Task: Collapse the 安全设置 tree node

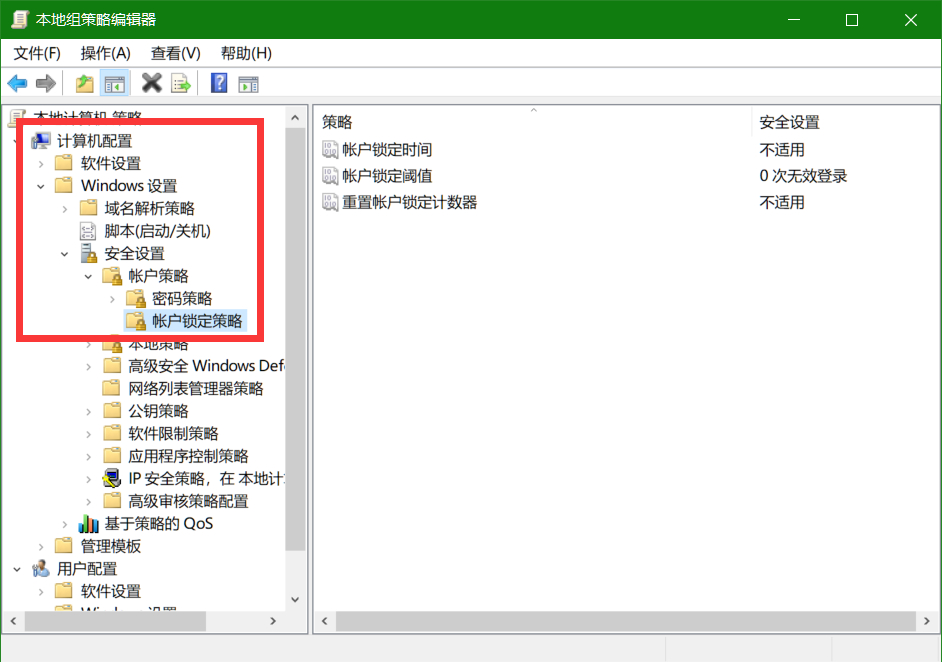Action: click(x=64, y=253)
